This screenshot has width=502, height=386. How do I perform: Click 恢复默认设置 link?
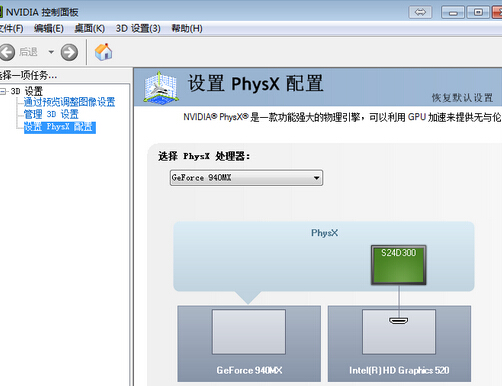click(462, 98)
